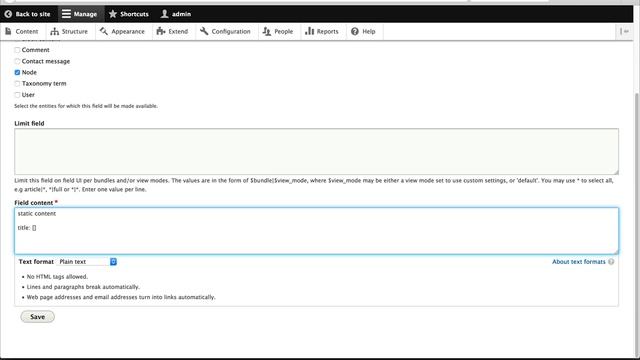Click the Help menu label
This screenshot has height=360, width=640.
pos(369,31)
